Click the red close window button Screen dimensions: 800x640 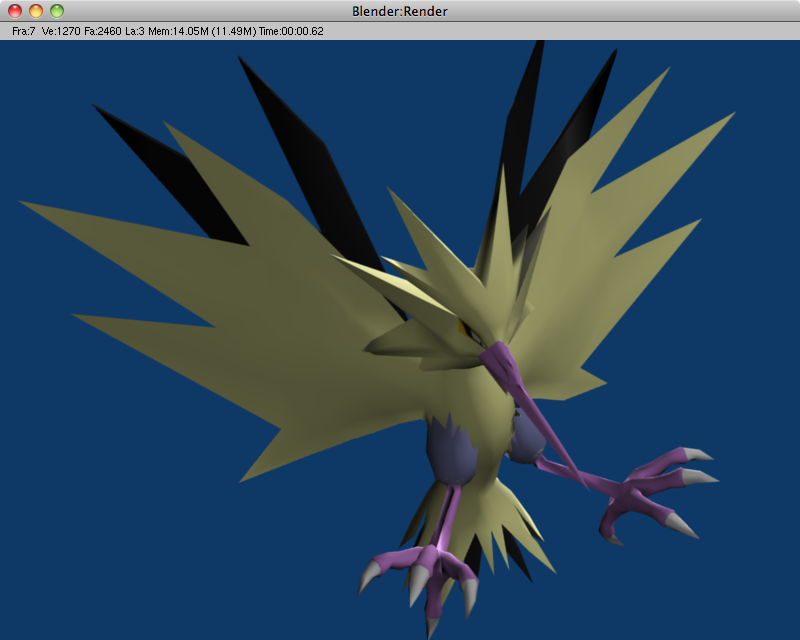click(15, 11)
